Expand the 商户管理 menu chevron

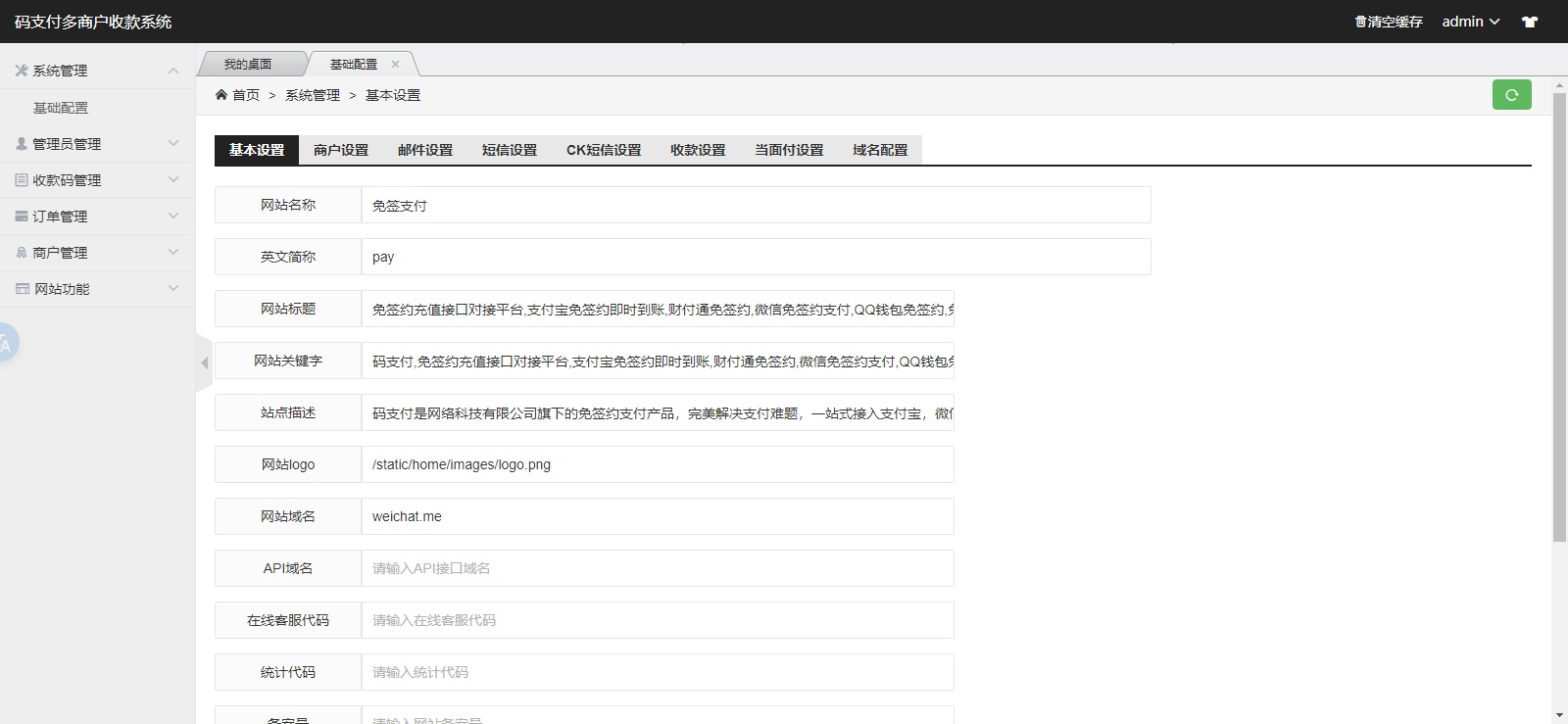(x=173, y=252)
